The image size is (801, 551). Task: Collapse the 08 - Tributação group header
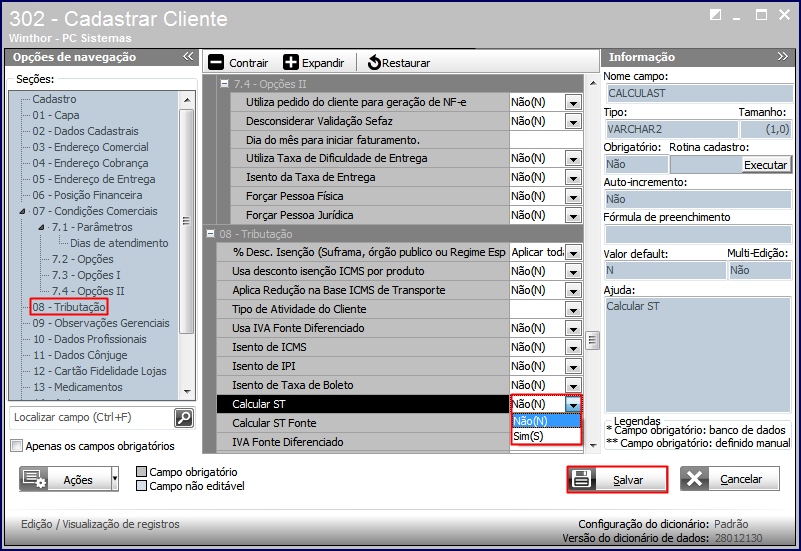click(x=210, y=233)
